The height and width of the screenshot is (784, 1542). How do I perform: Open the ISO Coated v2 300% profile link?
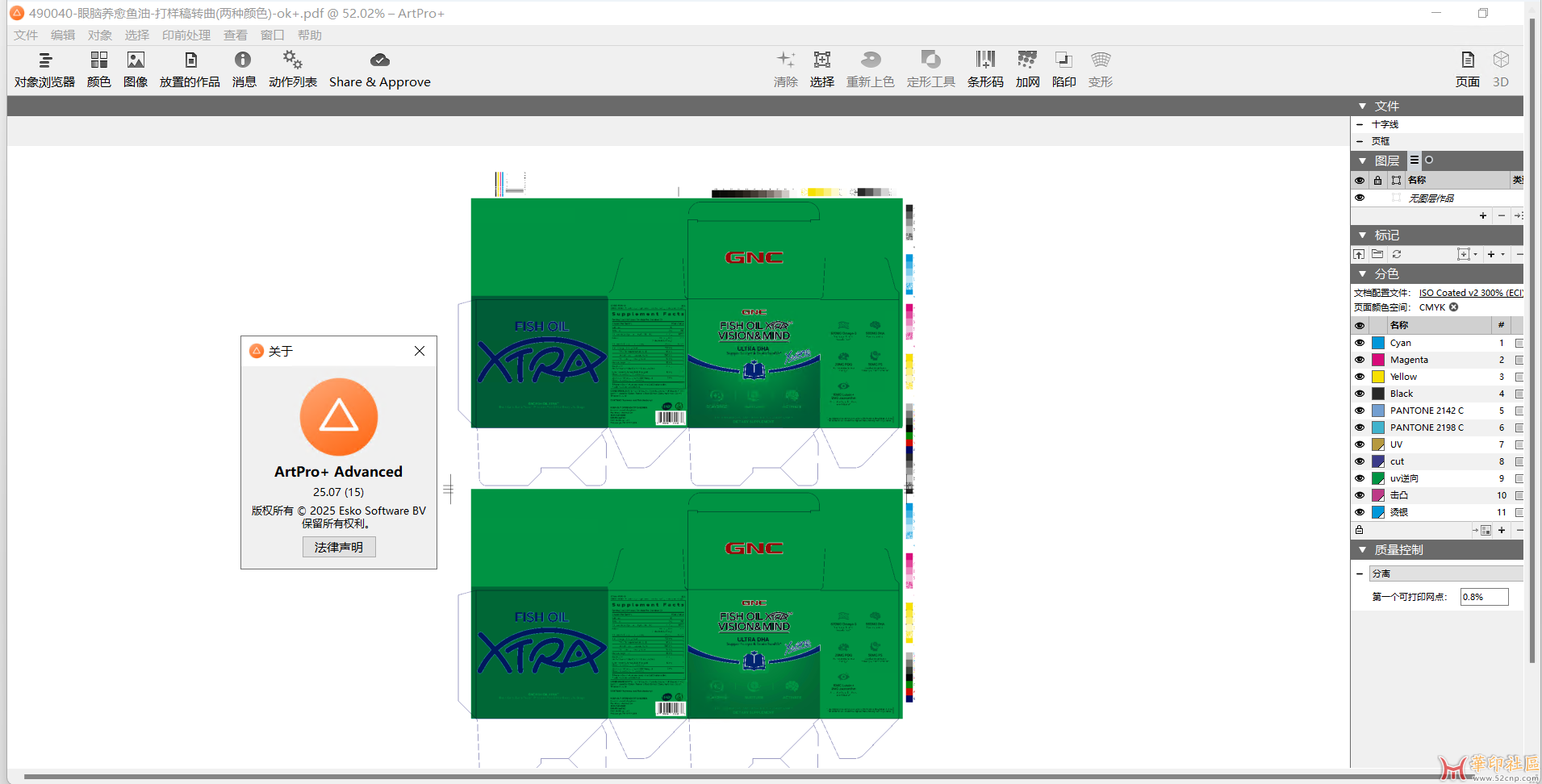(1471, 293)
